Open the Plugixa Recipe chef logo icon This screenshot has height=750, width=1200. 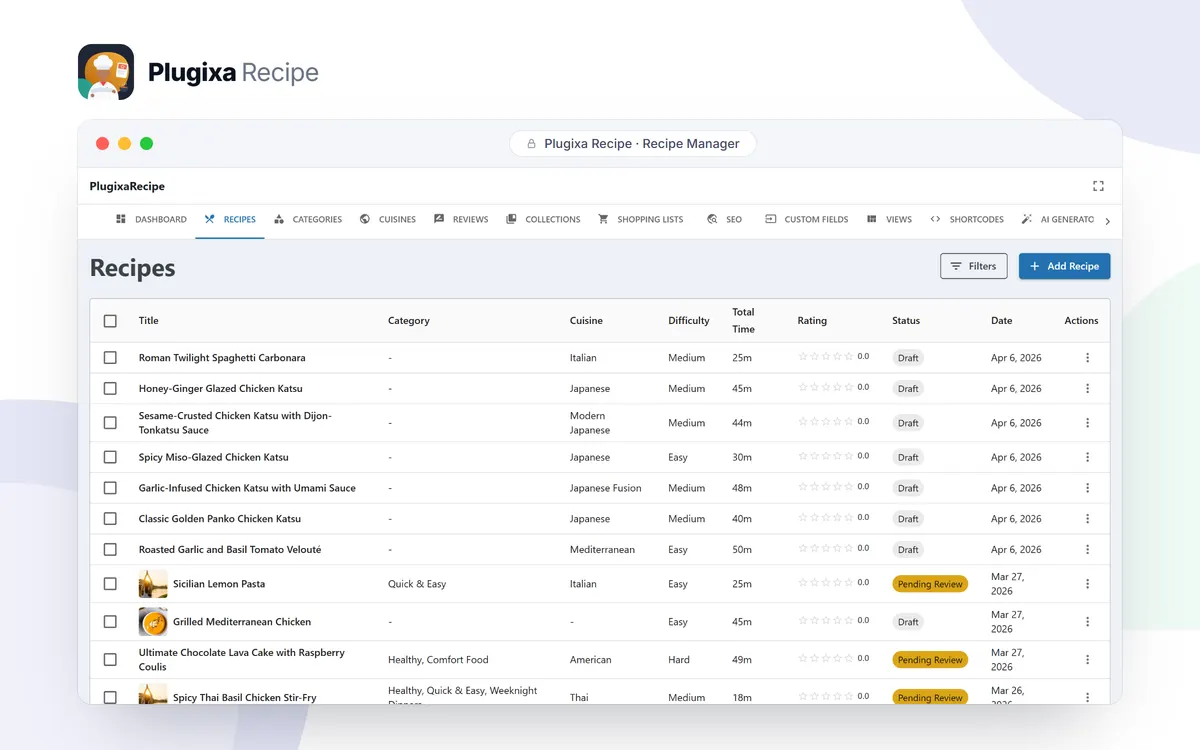pos(106,72)
